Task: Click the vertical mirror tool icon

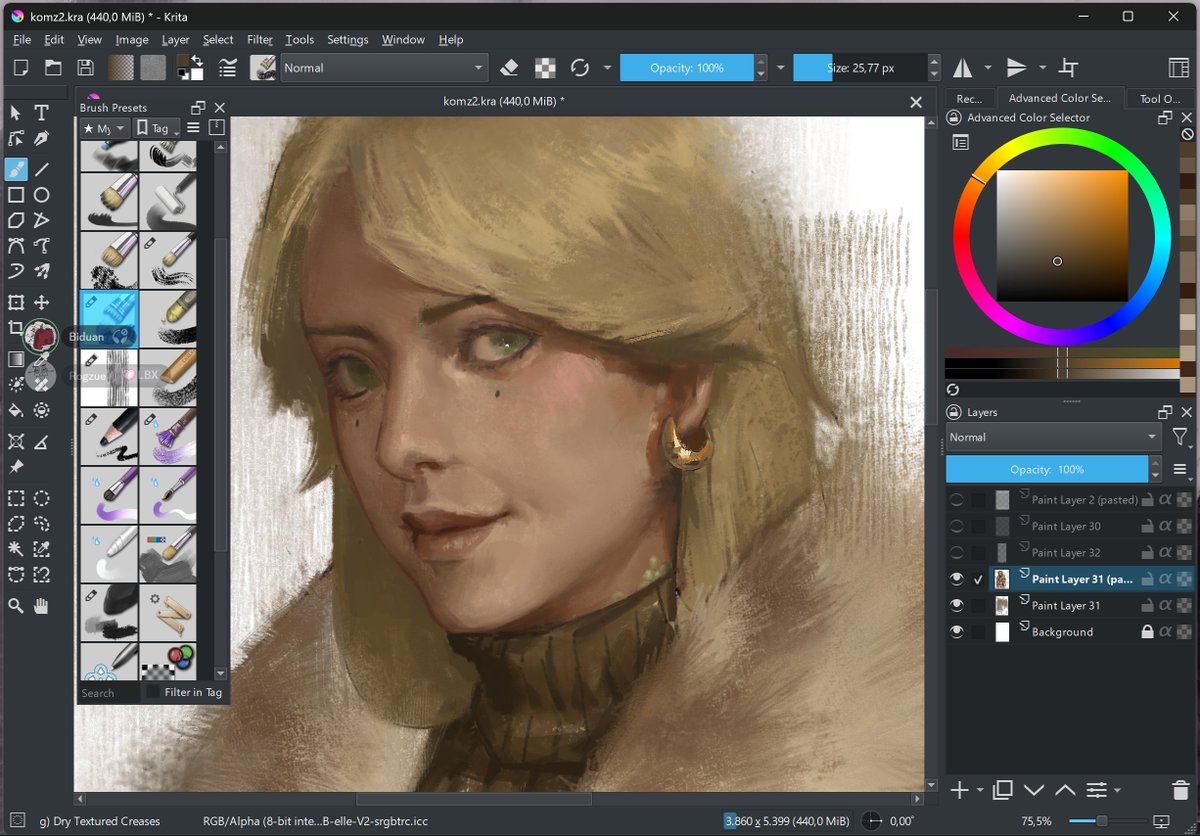Action: point(1016,68)
